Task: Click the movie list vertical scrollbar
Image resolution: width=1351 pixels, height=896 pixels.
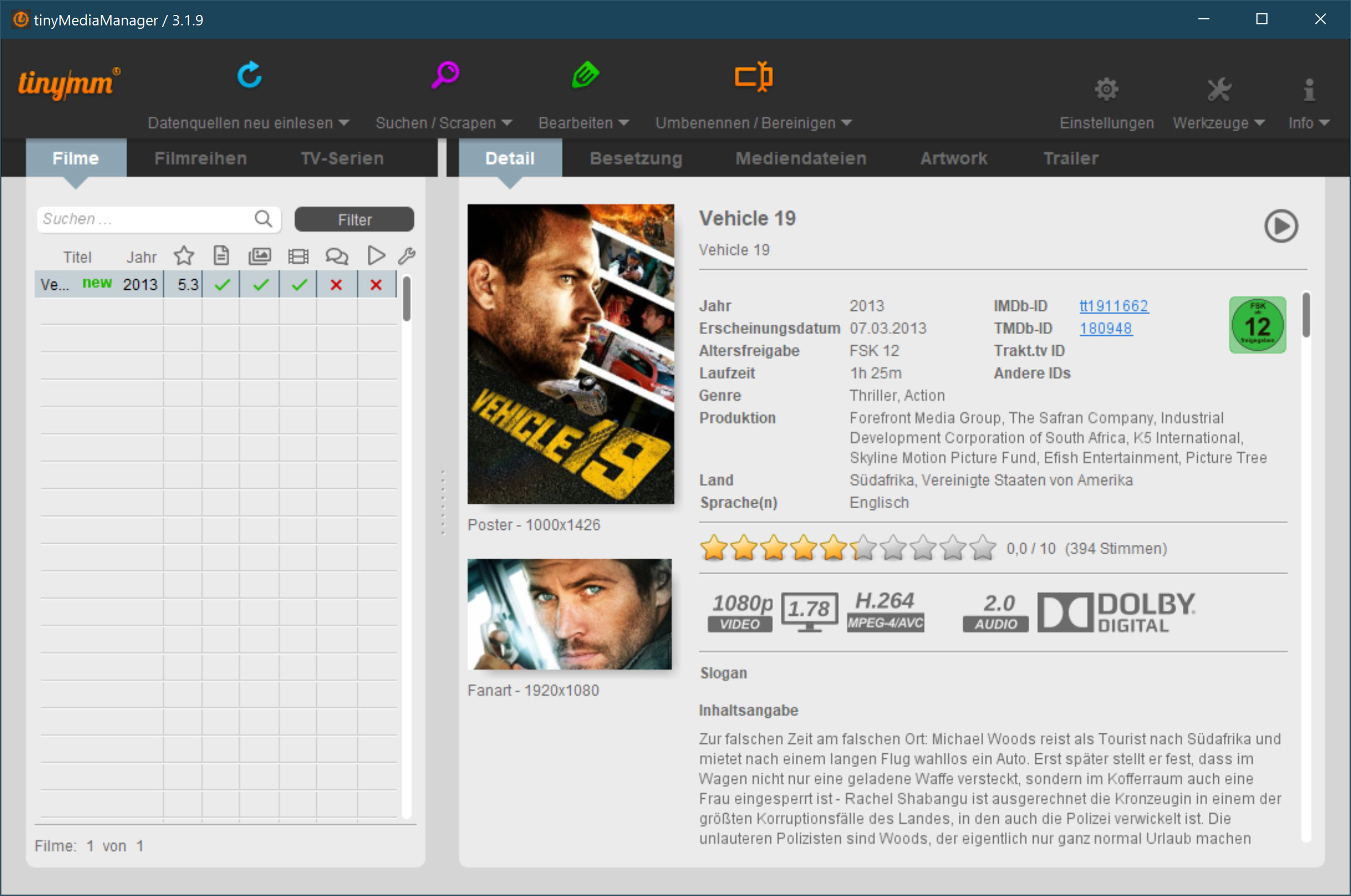Action: (x=406, y=299)
